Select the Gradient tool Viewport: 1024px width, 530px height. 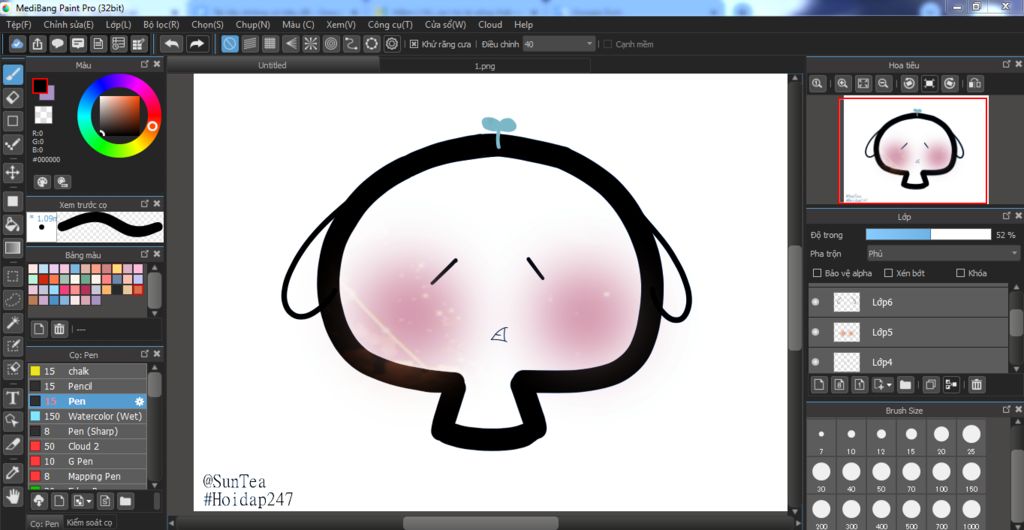[12, 248]
